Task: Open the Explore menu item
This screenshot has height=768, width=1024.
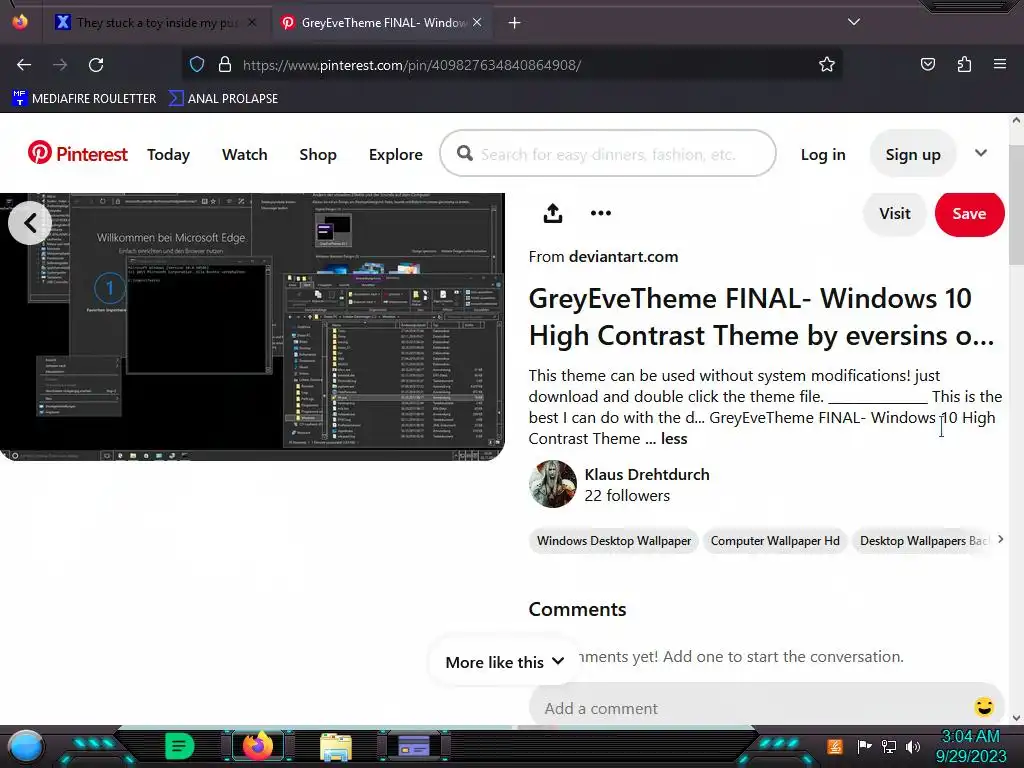Action: [x=396, y=155]
